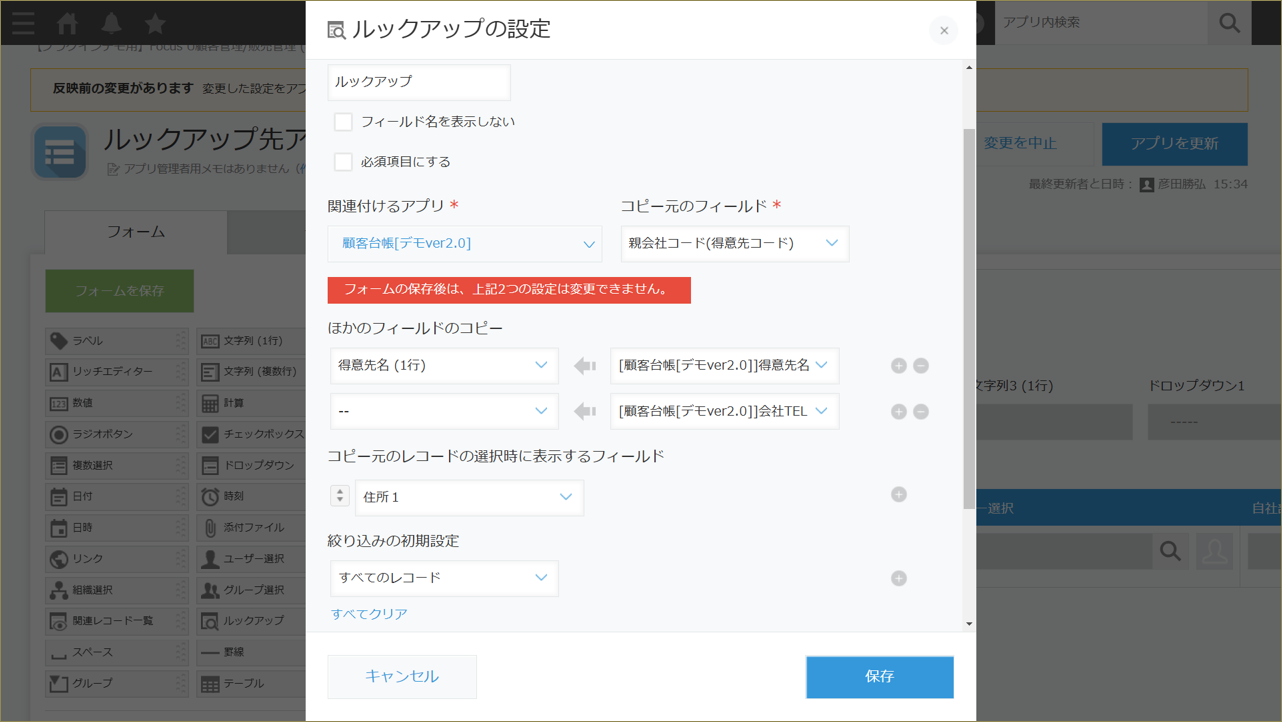Screen dimensions: 1282x722
Task: Click the アプリを更新 button
Action: [x=1175, y=144]
